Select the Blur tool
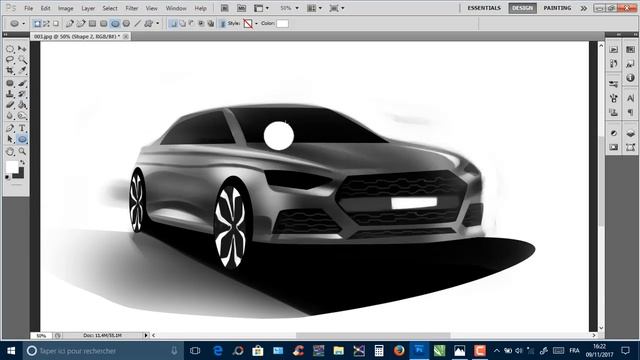Viewport: 640px width, 360px height. tap(10, 116)
